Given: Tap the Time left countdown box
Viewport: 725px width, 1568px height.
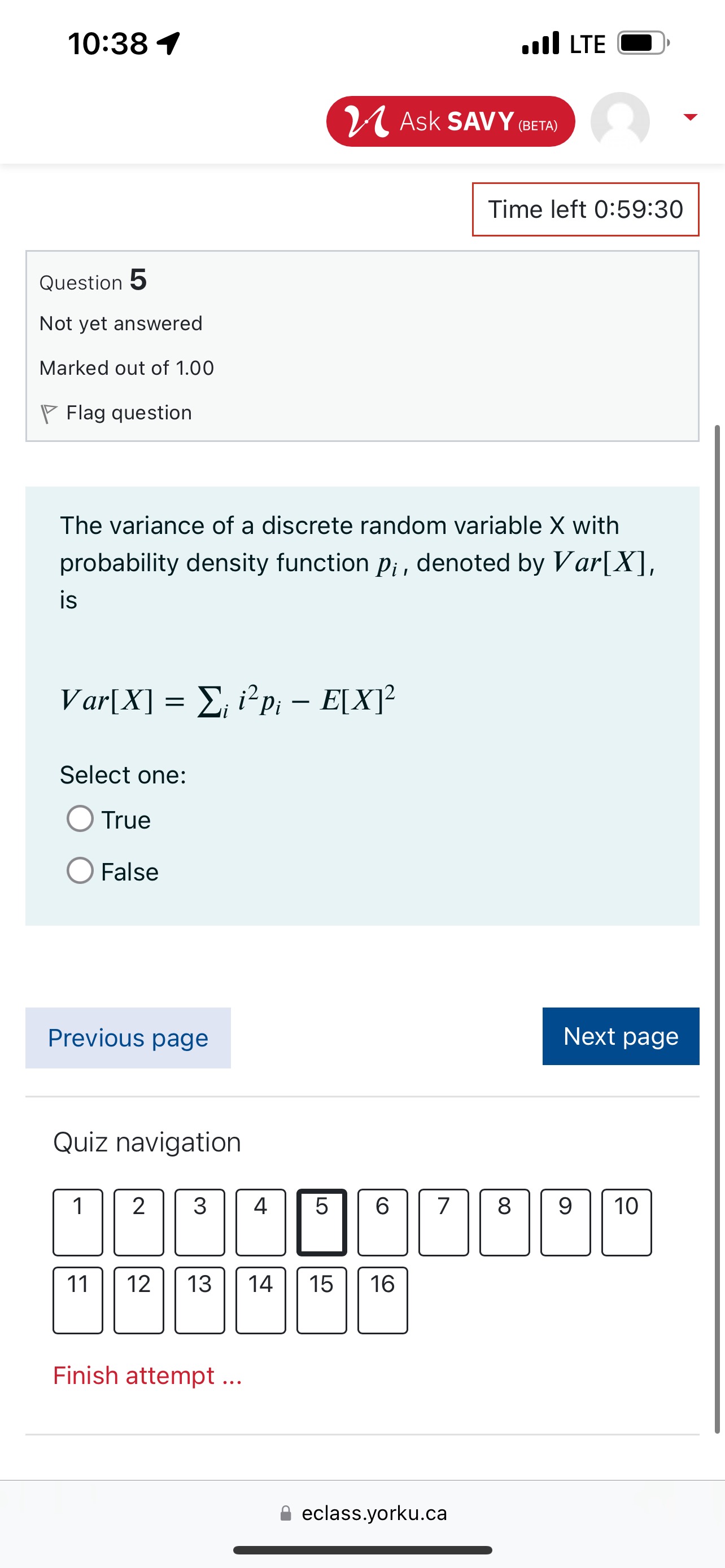Looking at the screenshot, I should click(585, 209).
